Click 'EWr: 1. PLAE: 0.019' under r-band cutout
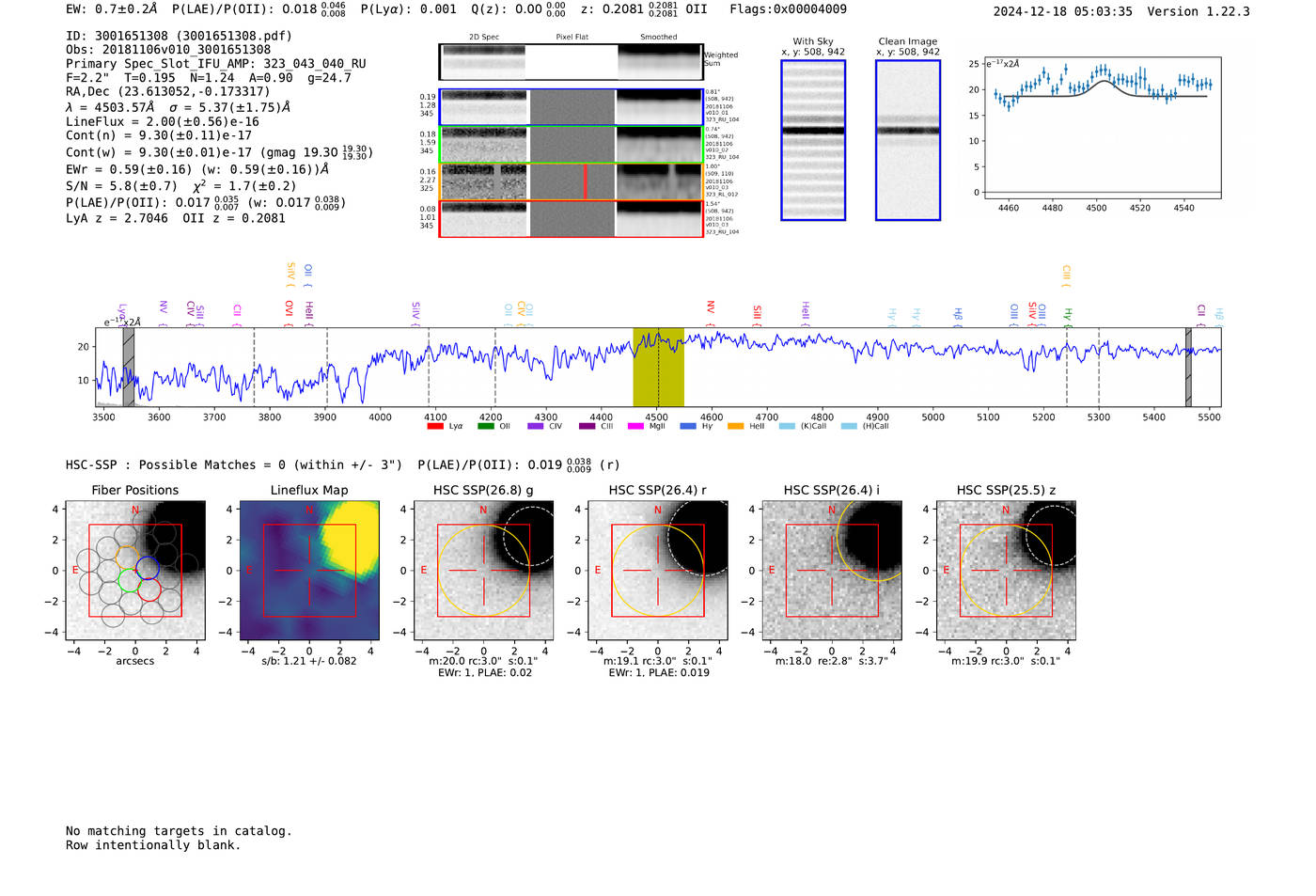1316x896 pixels. pos(659,673)
